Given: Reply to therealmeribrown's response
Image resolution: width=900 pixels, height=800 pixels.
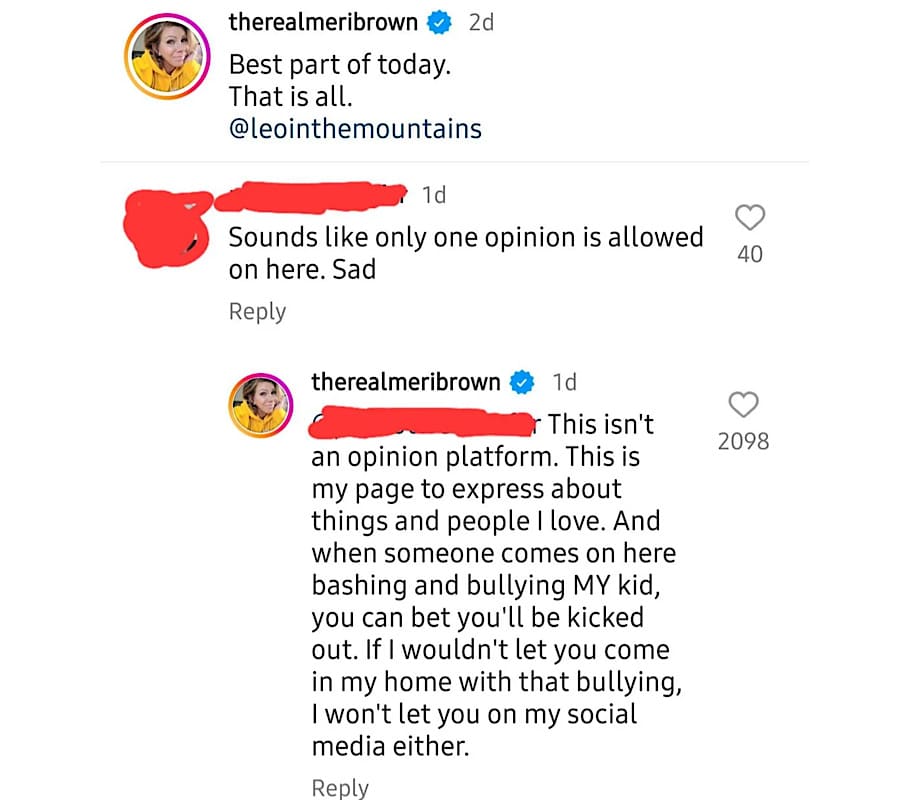Looking at the screenshot, I should click(340, 787).
